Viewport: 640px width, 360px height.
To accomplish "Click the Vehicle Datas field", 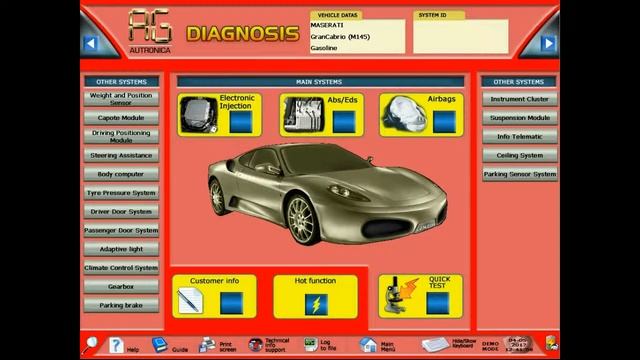I will (x=358, y=36).
